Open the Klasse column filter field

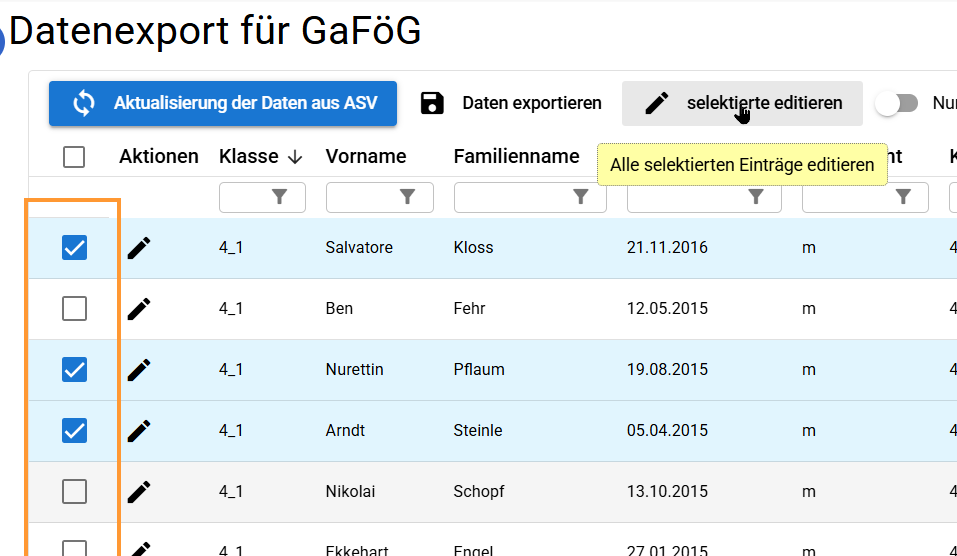tap(262, 198)
